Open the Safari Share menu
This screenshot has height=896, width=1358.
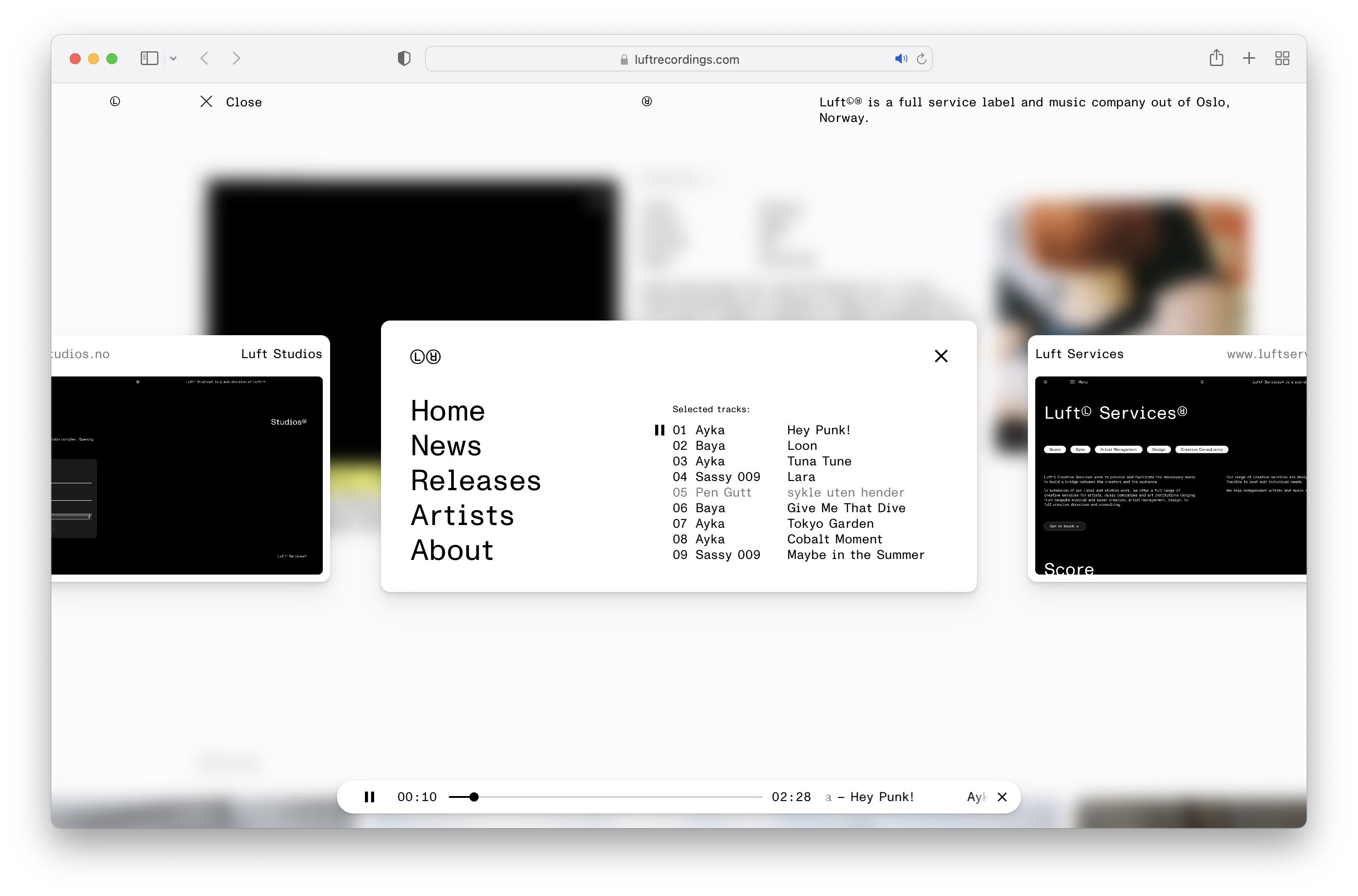pyautogui.click(x=1216, y=58)
